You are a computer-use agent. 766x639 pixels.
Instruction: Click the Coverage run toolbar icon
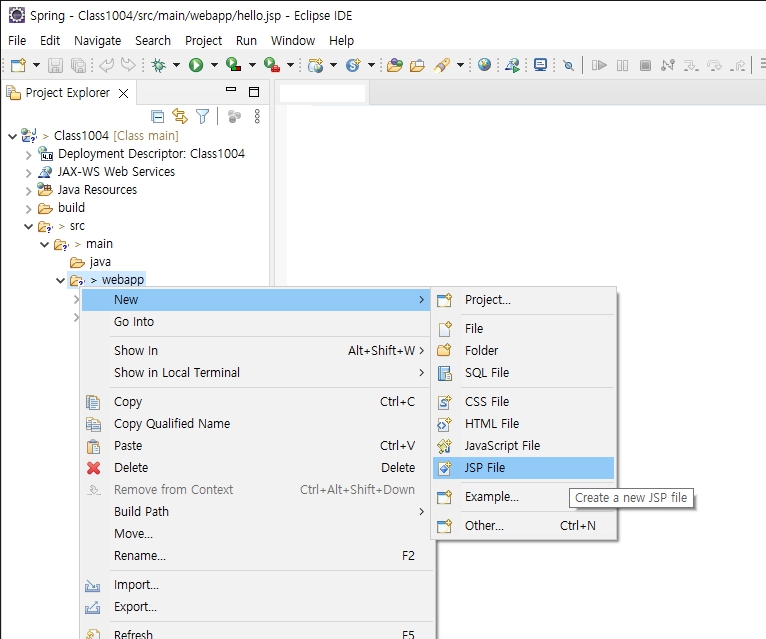click(234, 65)
